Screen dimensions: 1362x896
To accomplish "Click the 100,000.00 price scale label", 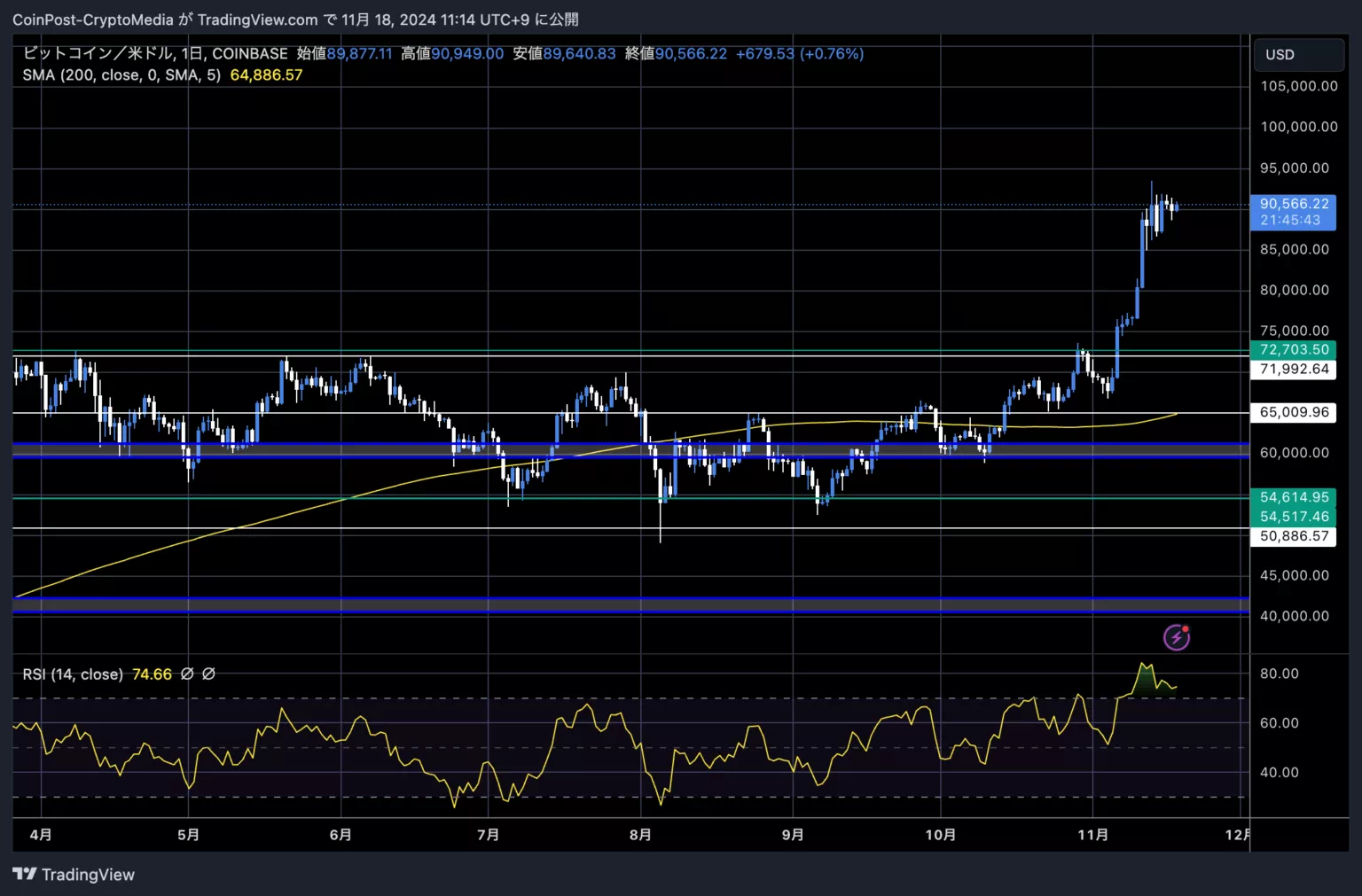I will 1299,127.
